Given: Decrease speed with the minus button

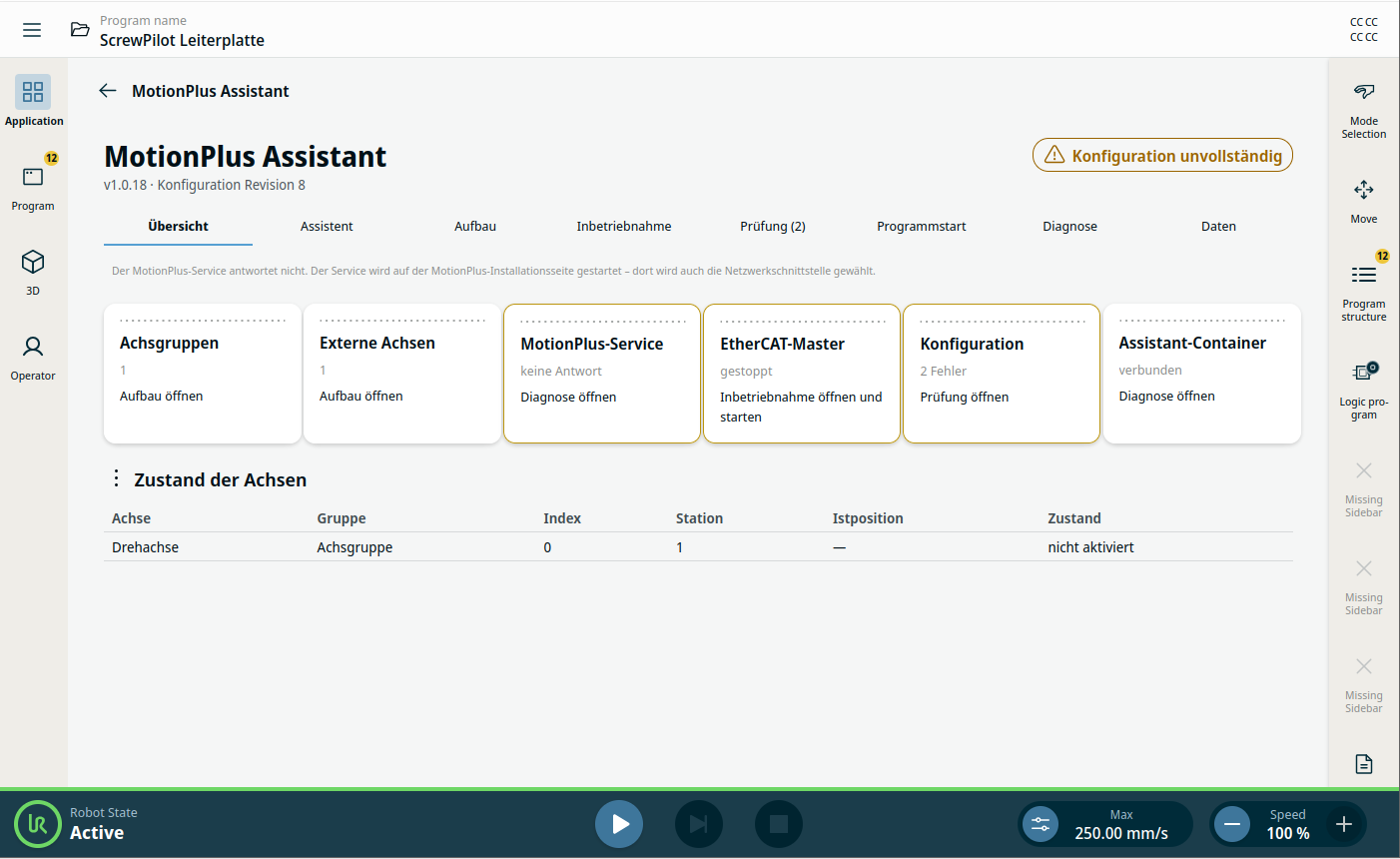Looking at the screenshot, I should [1232, 824].
